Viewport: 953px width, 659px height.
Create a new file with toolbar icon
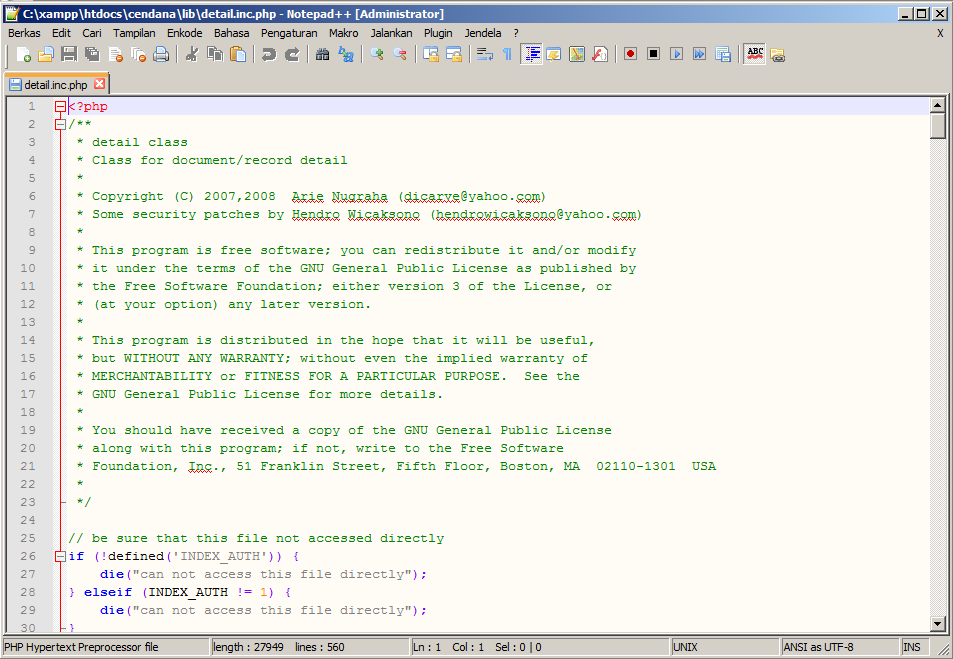coord(24,55)
